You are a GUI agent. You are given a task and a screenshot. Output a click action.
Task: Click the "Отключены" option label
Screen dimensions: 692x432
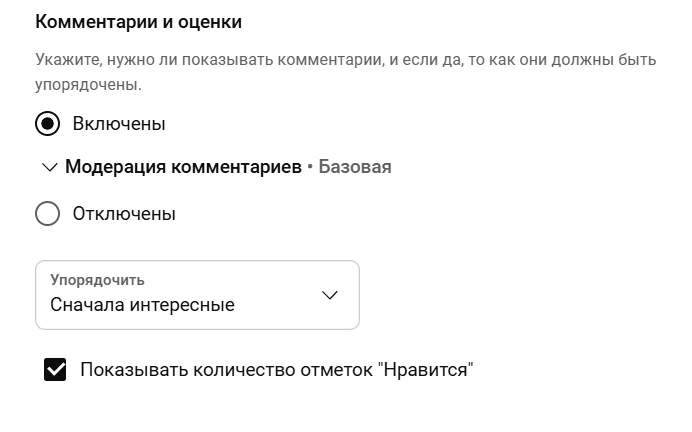click(x=124, y=214)
